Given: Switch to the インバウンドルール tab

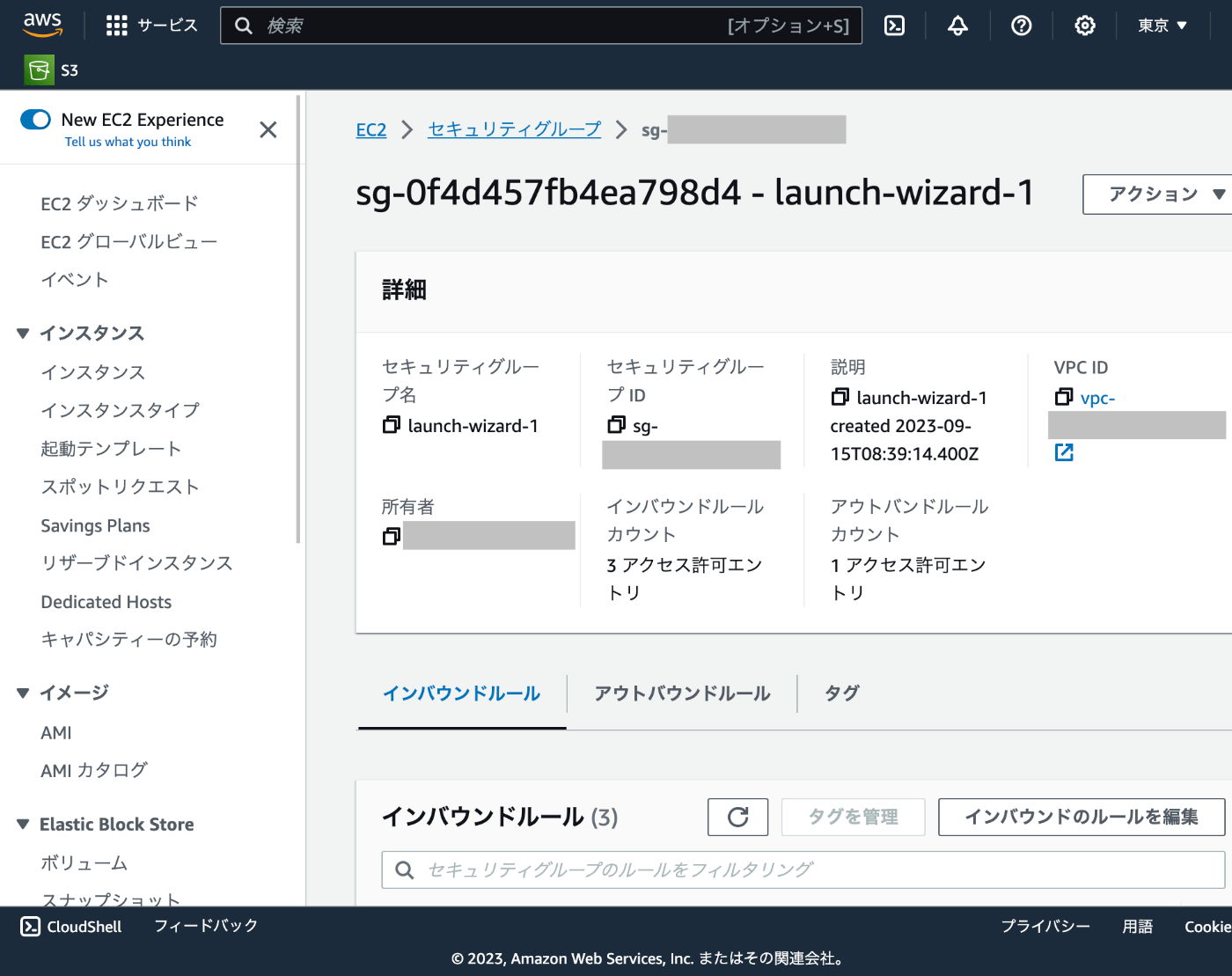Looking at the screenshot, I should coord(461,693).
